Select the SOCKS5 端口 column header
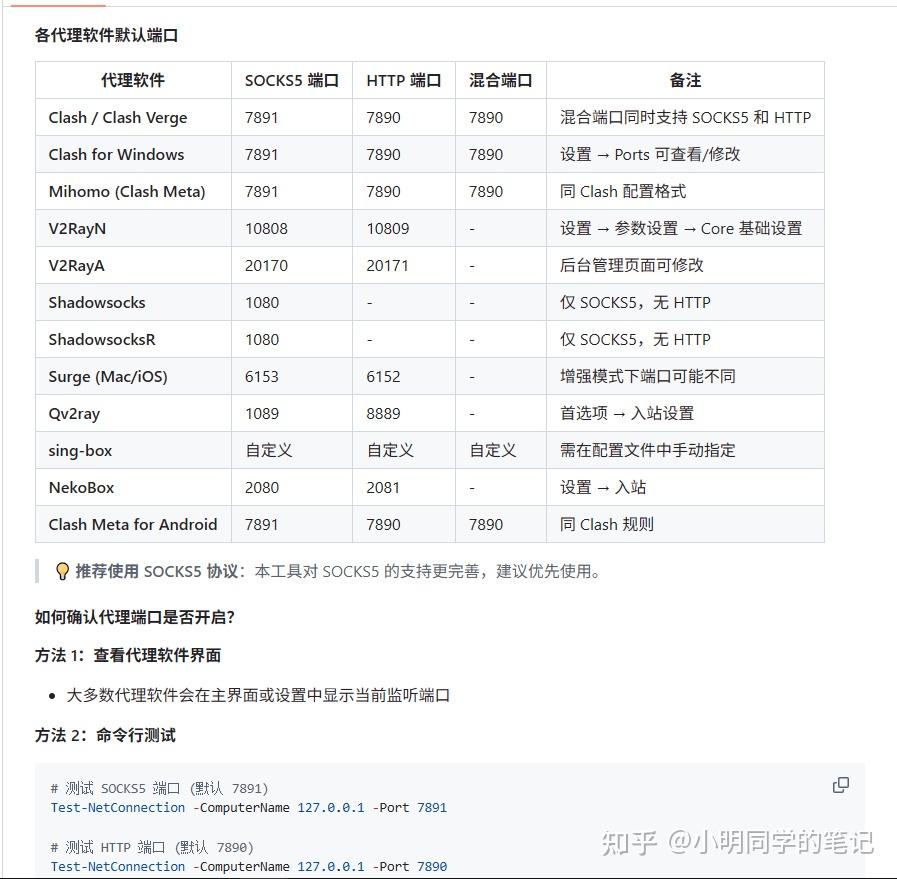 (292, 80)
